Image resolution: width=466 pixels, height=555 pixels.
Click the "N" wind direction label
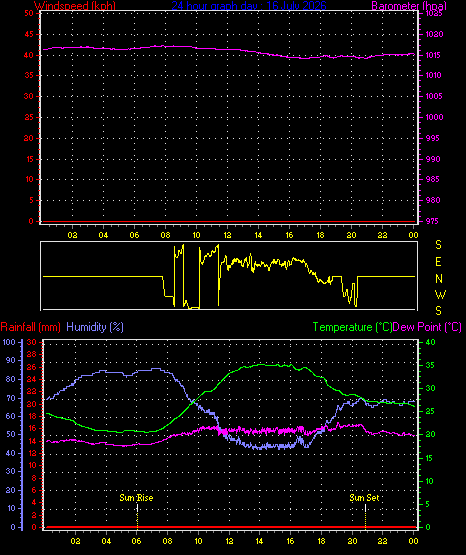point(439,279)
